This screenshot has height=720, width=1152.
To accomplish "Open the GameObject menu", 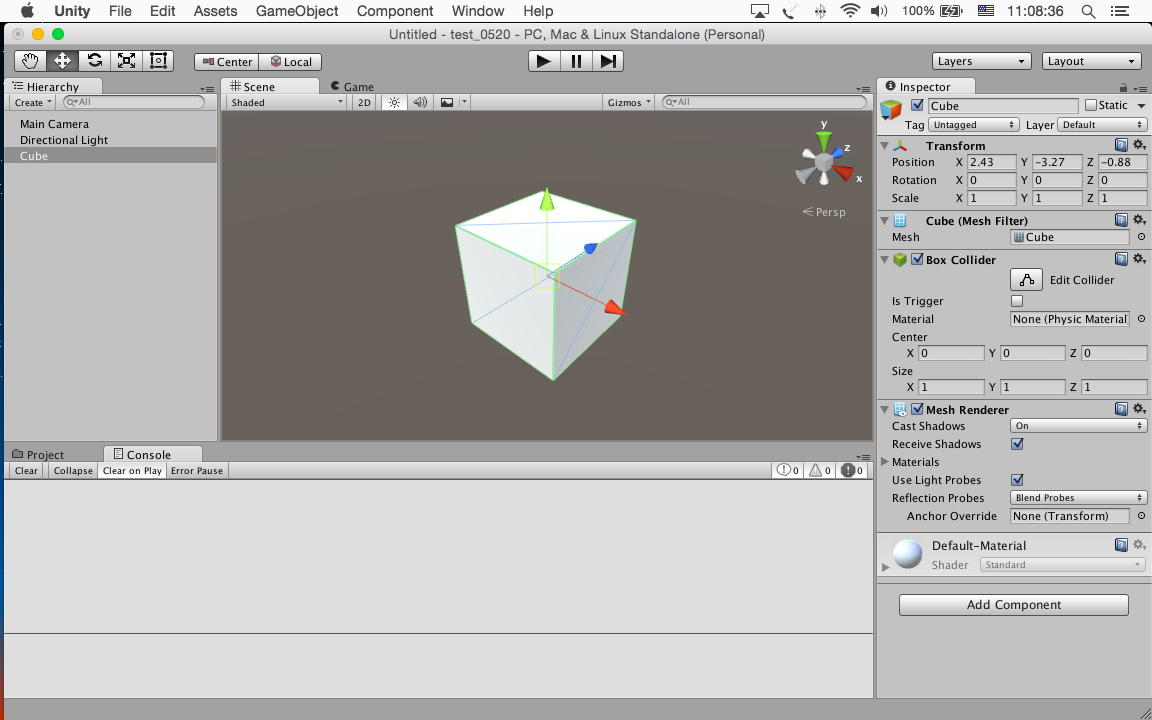I will click(297, 11).
